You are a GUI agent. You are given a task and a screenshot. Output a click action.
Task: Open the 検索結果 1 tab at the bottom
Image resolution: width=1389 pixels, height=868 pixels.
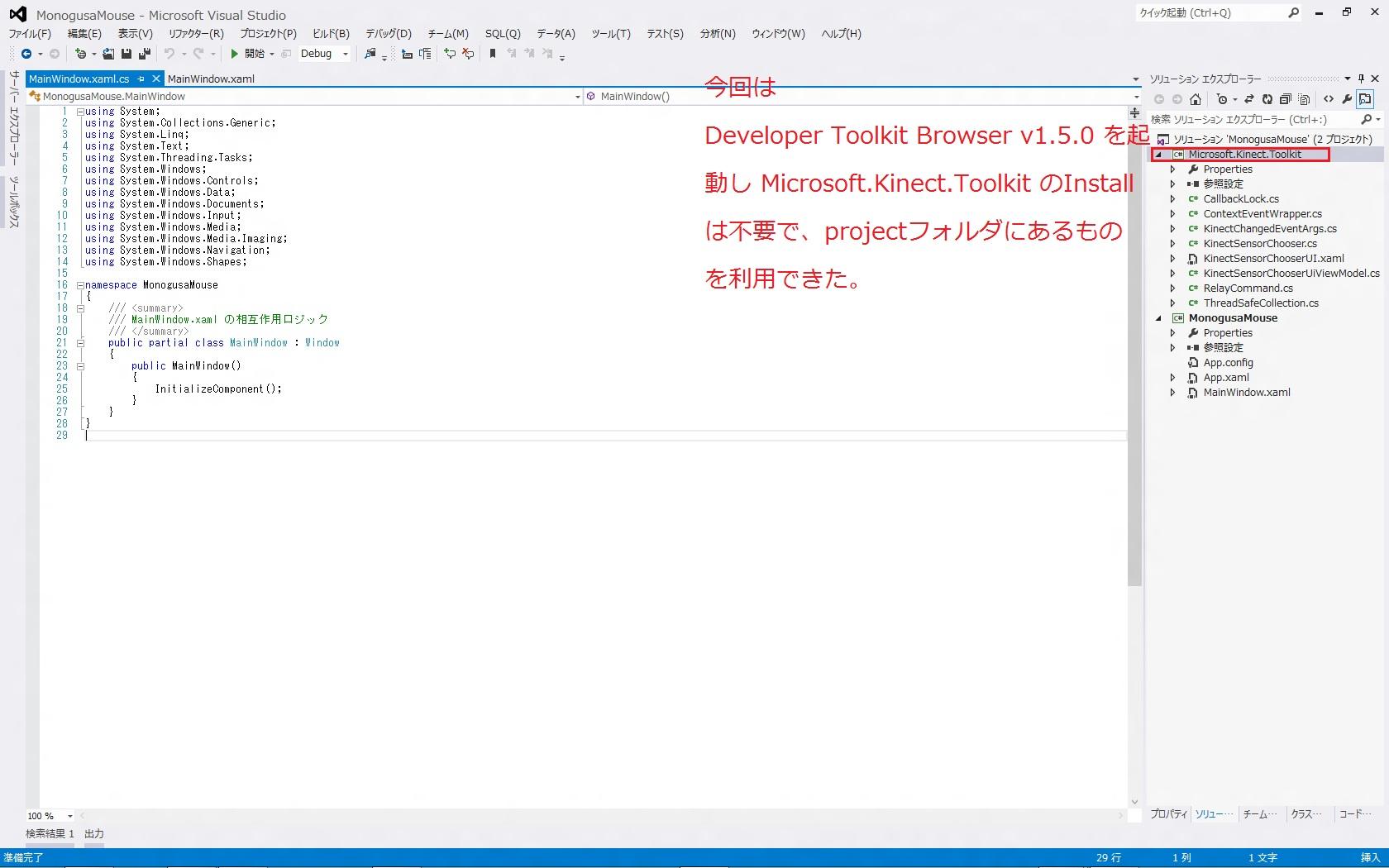tap(50, 834)
